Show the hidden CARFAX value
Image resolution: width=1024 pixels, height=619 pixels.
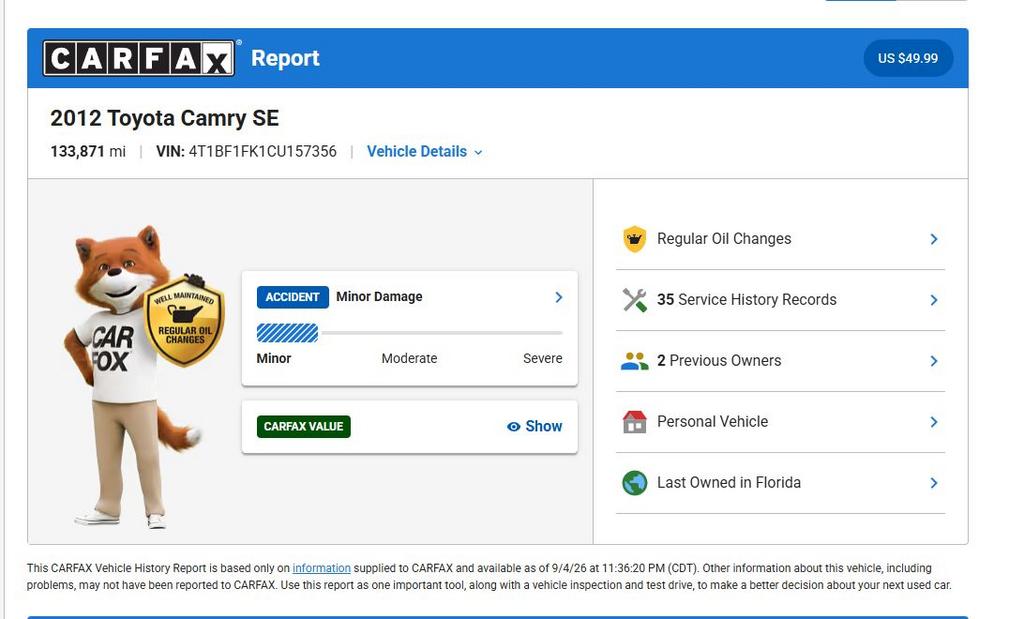click(534, 426)
